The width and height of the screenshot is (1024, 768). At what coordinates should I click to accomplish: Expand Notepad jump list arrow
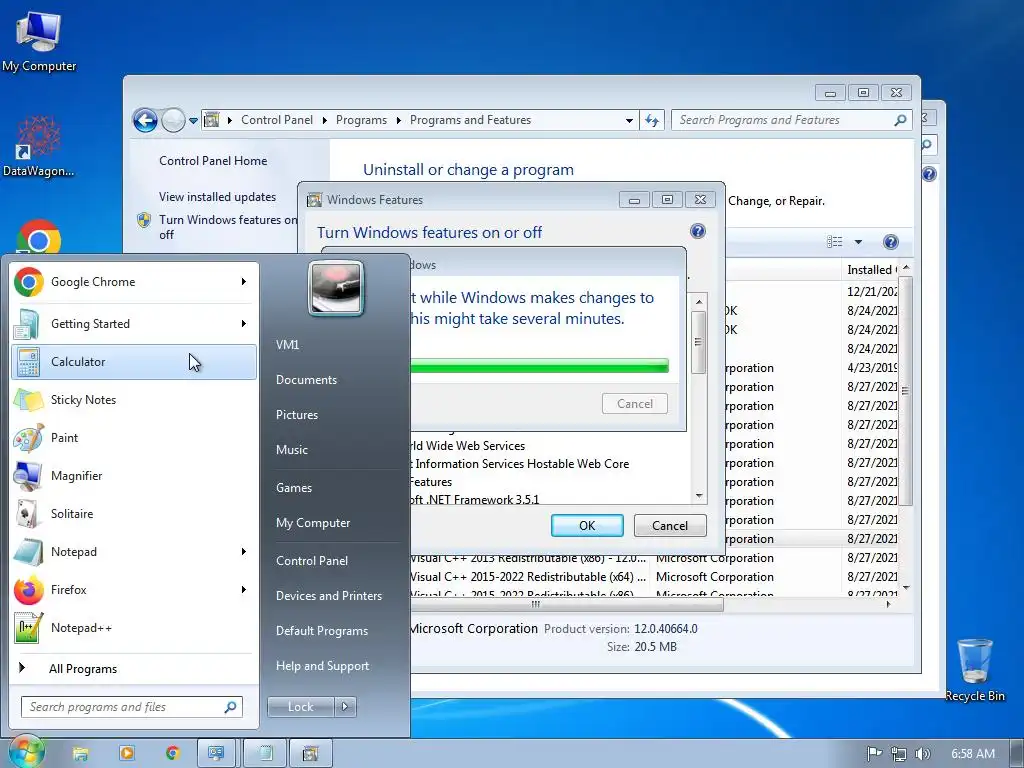244,552
